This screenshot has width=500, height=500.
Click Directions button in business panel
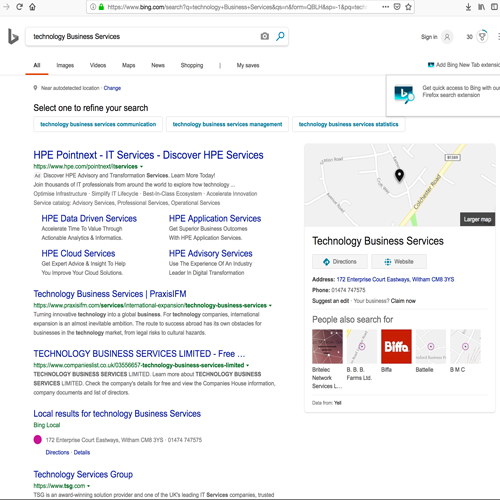coord(340,262)
